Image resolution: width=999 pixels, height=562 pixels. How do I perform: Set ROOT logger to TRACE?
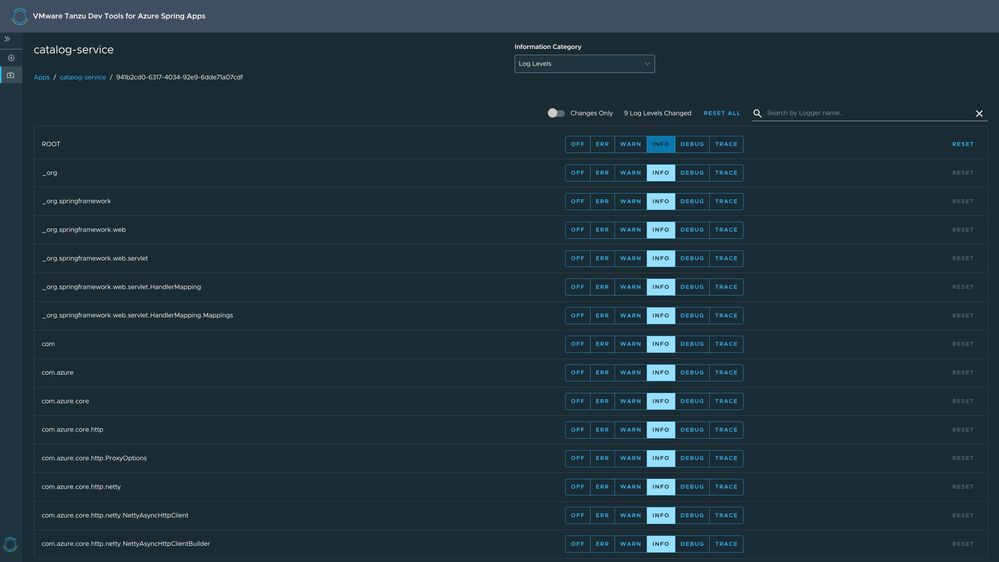tap(726, 144)
